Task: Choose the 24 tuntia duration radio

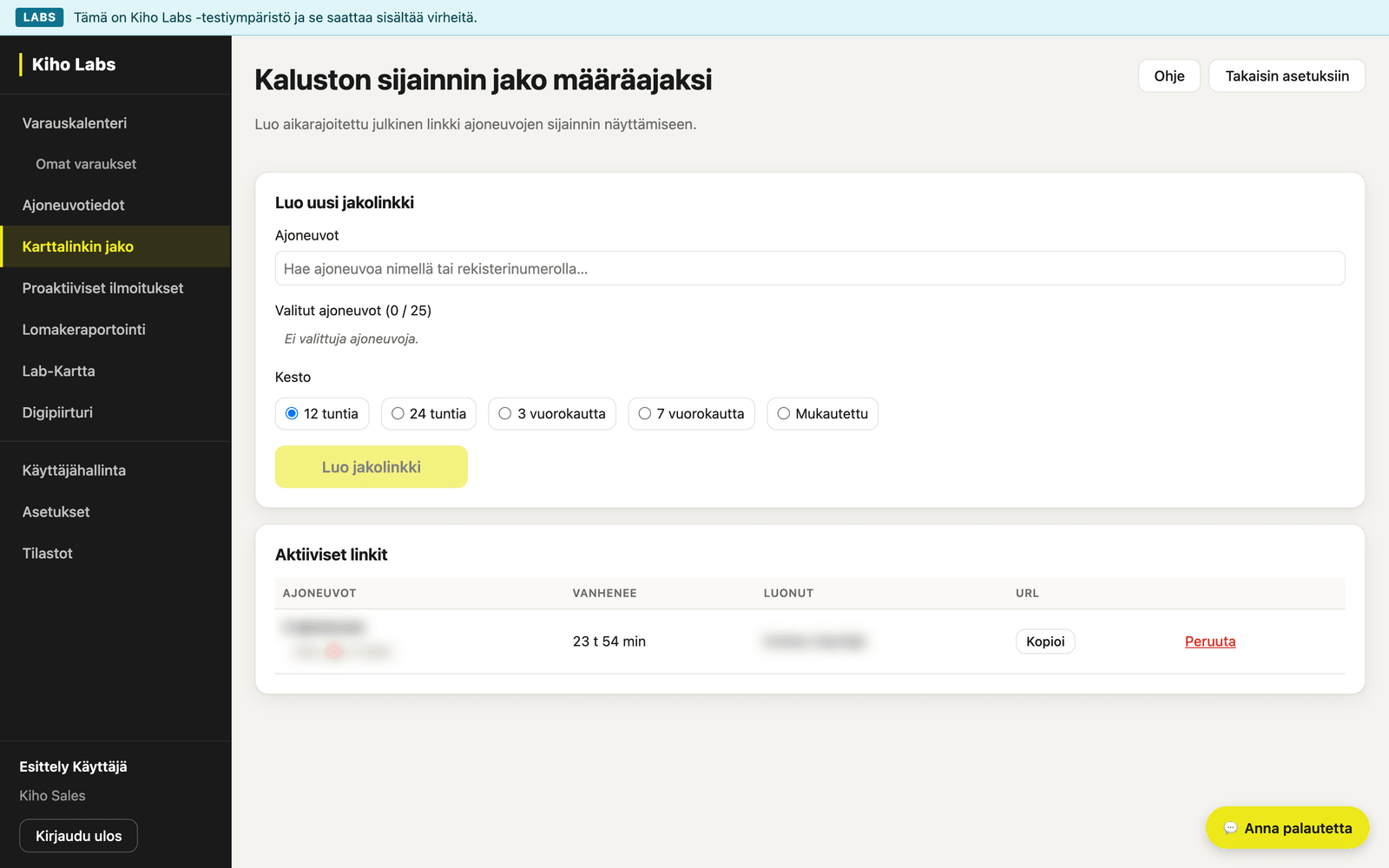Action: point(429,414)
